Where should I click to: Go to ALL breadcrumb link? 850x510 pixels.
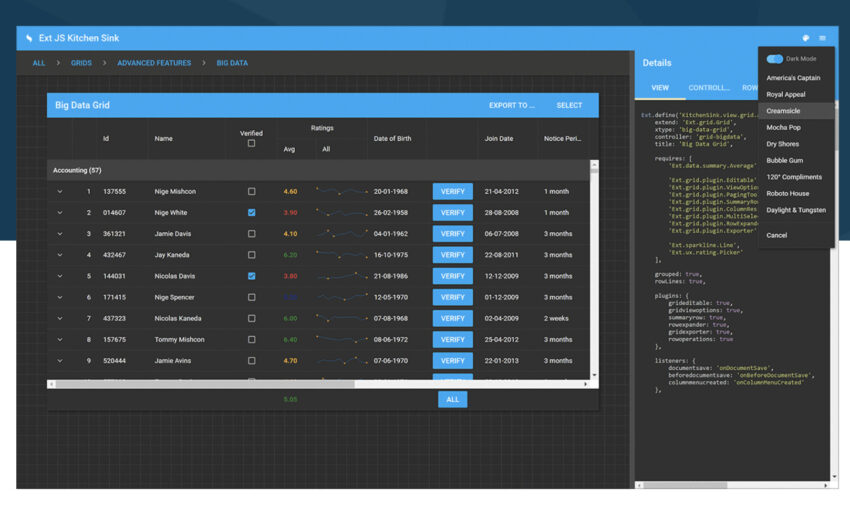38,63
